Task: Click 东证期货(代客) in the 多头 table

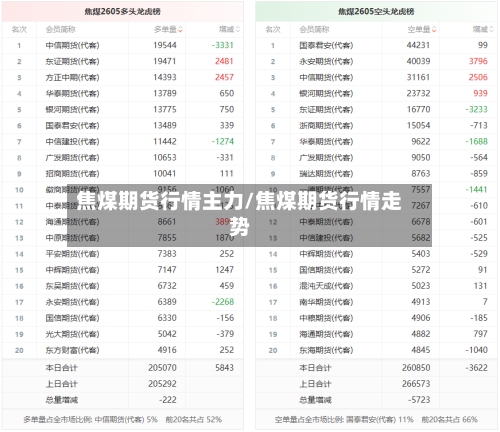Action: pyautogui.click(x=72, y=61)
